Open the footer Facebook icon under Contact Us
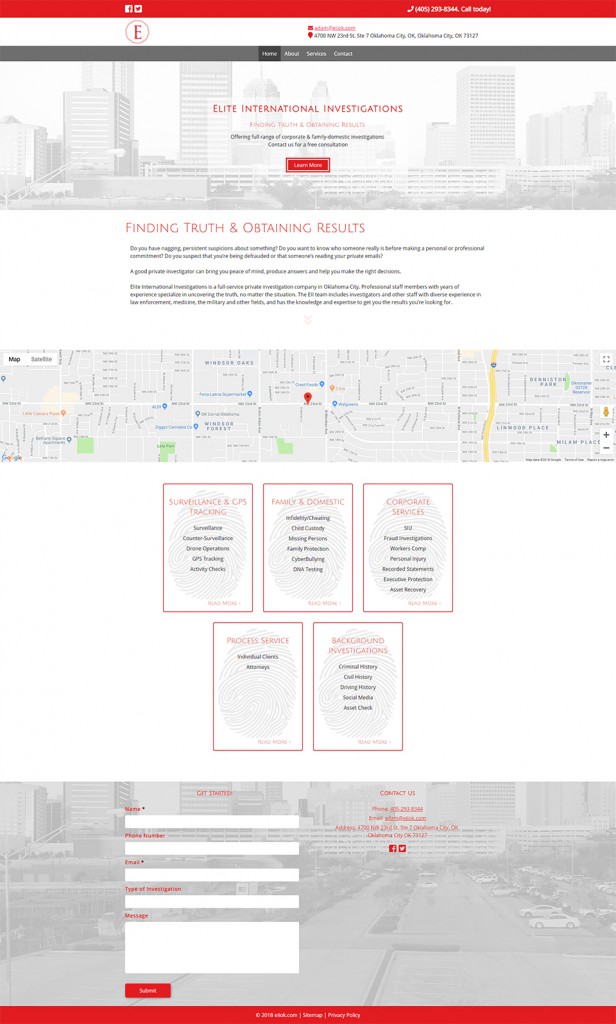This screenshot has height=1024, width=616. (x=393, y=848)
